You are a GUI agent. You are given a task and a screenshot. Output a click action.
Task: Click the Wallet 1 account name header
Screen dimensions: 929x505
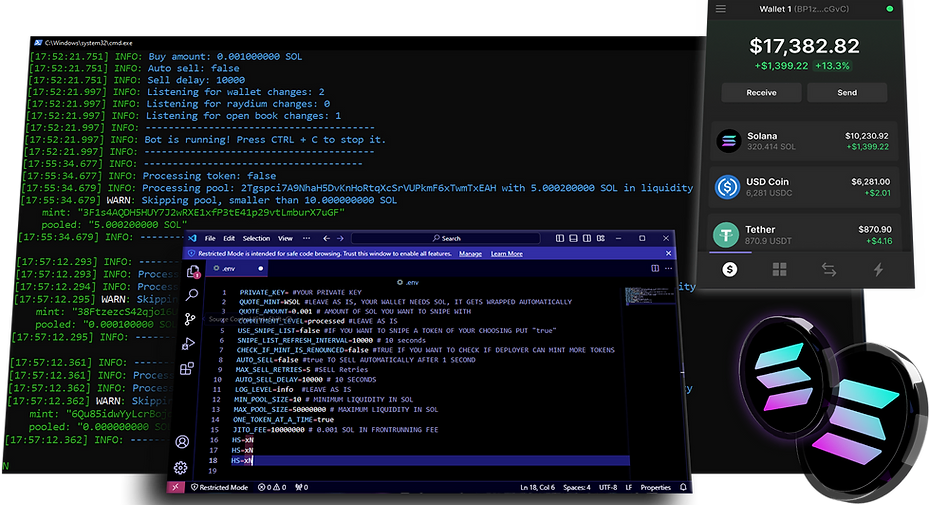[804, 9]
